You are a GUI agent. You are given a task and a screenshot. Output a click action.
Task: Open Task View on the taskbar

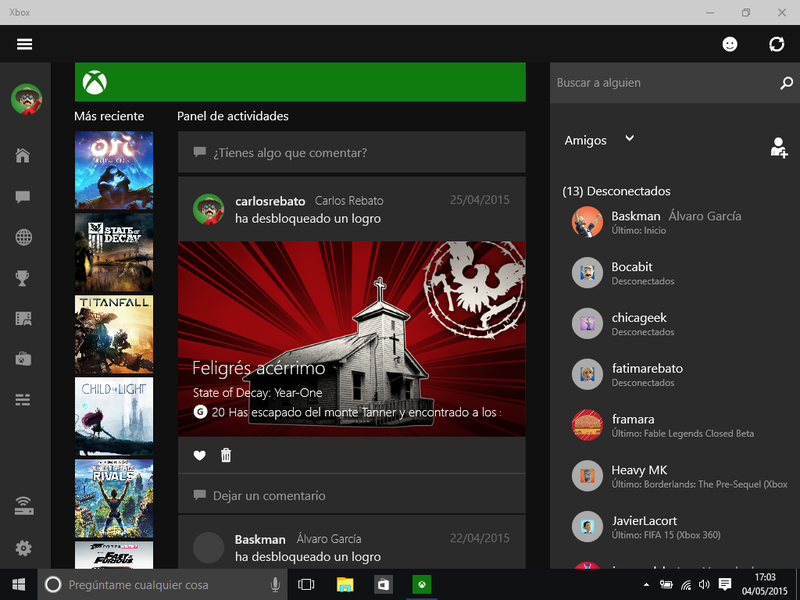click(306, 585)
